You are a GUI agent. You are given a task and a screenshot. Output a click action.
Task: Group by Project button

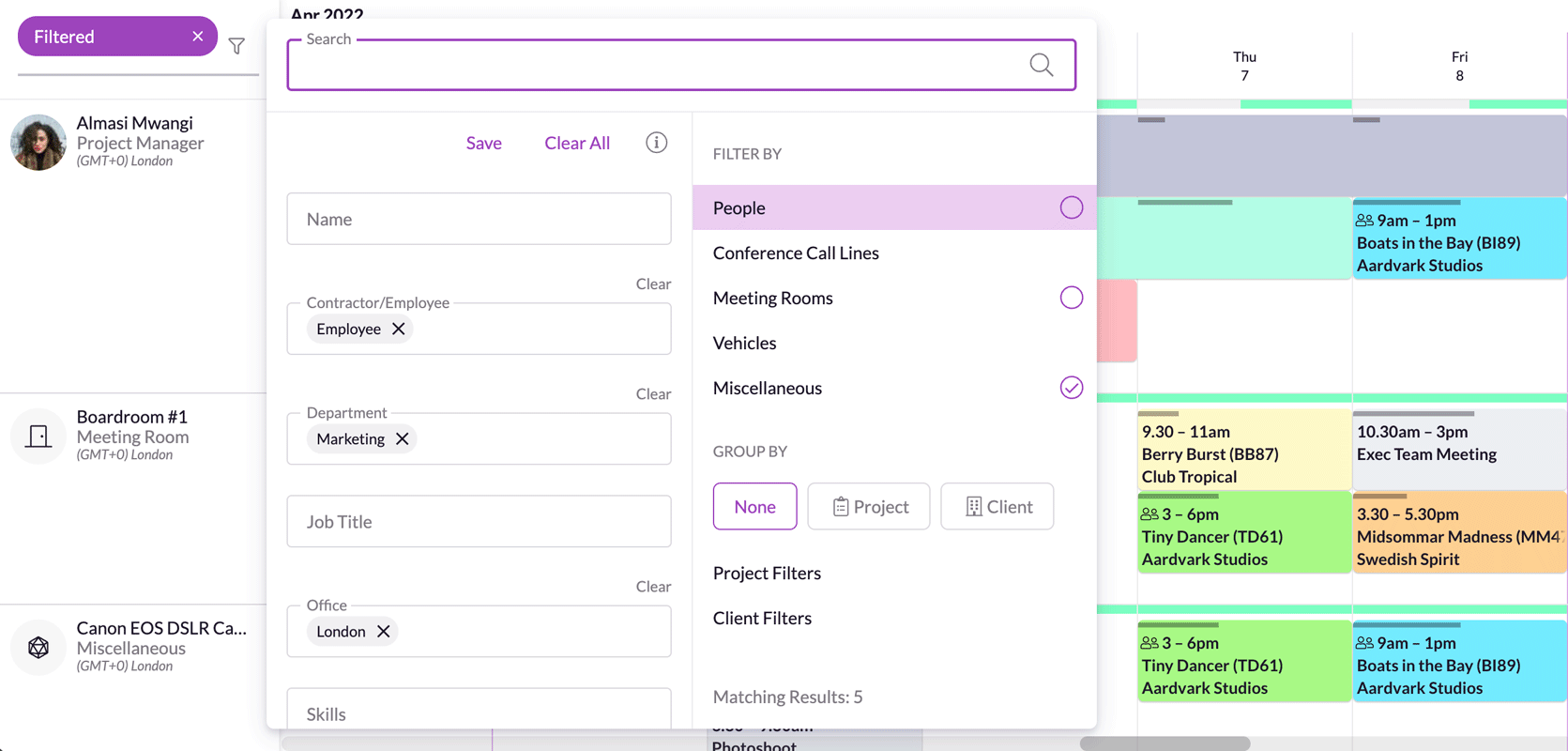869,506
